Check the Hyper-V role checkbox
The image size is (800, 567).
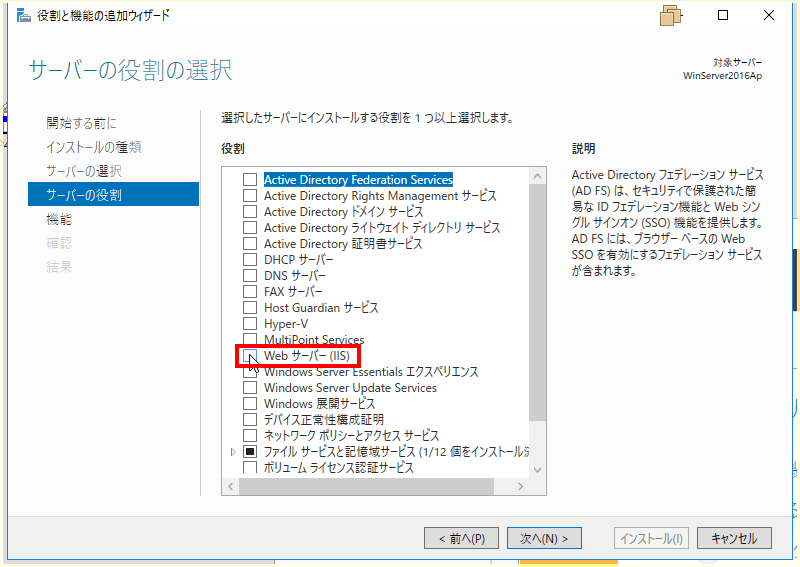[x=249, y=324]
